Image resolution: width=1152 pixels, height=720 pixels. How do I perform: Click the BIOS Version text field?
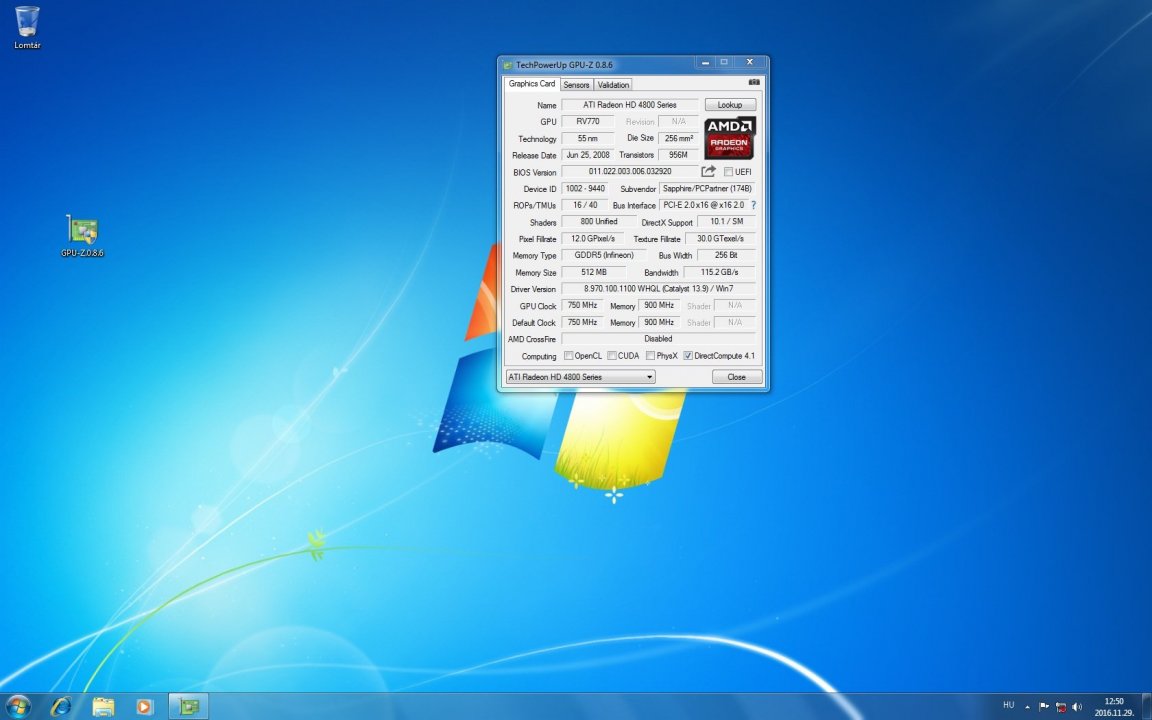[x=629, y=172]
